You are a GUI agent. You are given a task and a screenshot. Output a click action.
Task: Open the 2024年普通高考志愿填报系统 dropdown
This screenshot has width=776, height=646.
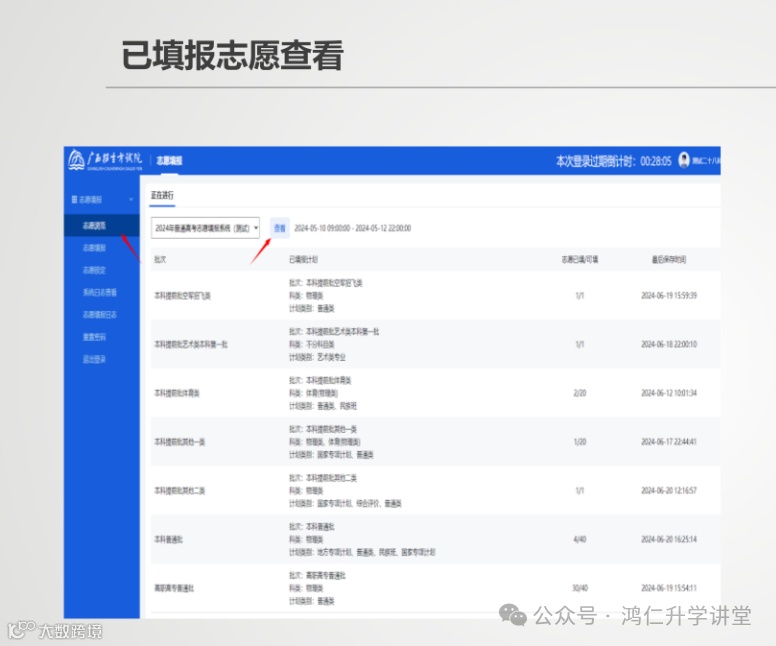point(205,228)
